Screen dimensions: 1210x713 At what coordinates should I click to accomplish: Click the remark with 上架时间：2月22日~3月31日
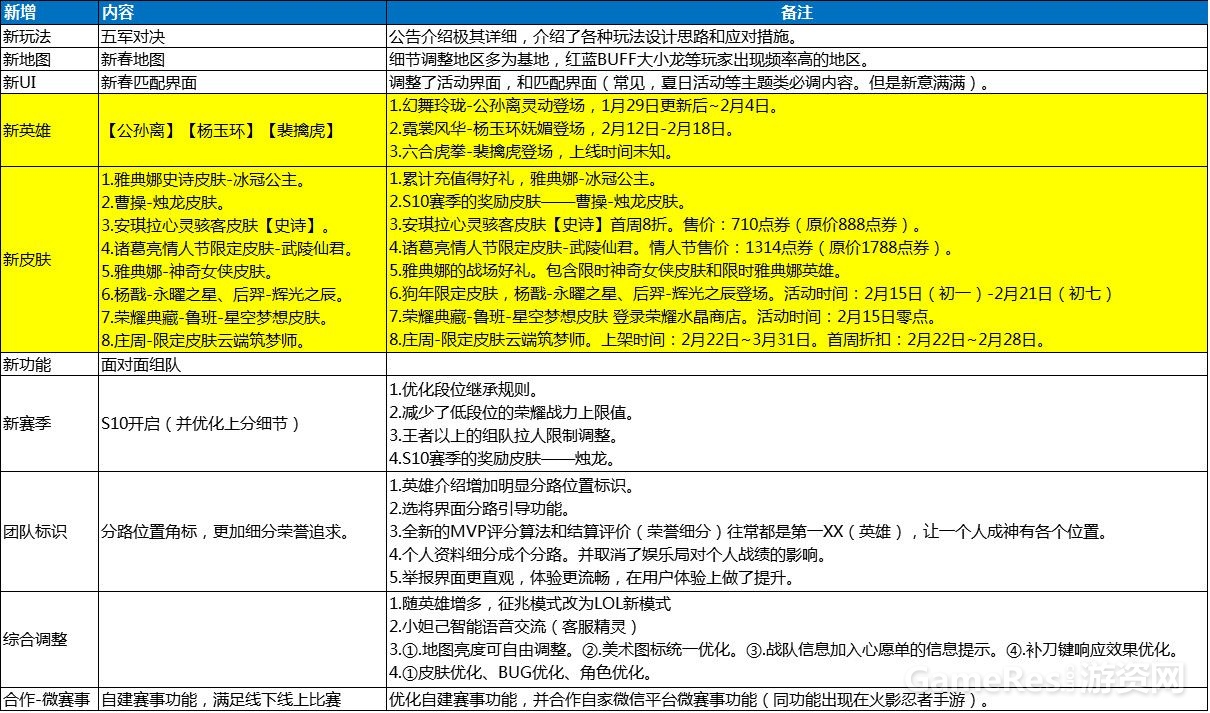pyautogui.click(x=717, y=340)
